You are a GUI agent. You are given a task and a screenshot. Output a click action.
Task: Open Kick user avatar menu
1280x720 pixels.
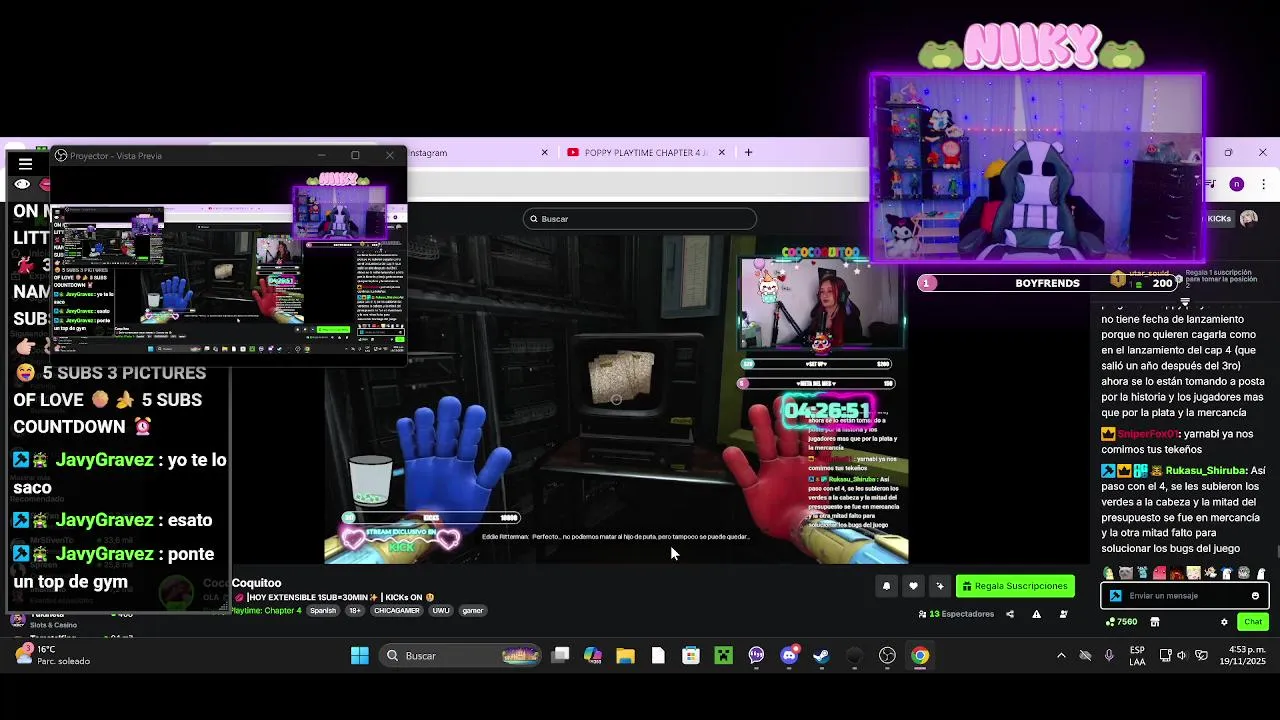(1249, 219)
